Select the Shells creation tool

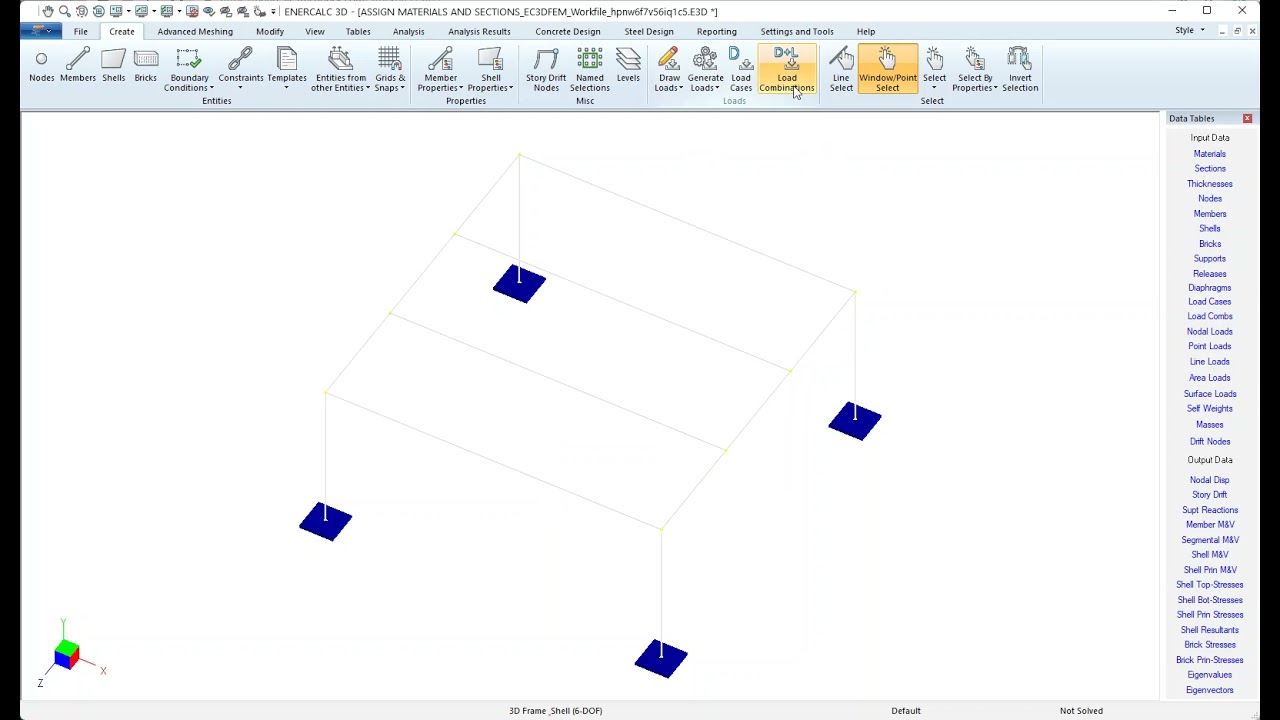pos(113,68)
